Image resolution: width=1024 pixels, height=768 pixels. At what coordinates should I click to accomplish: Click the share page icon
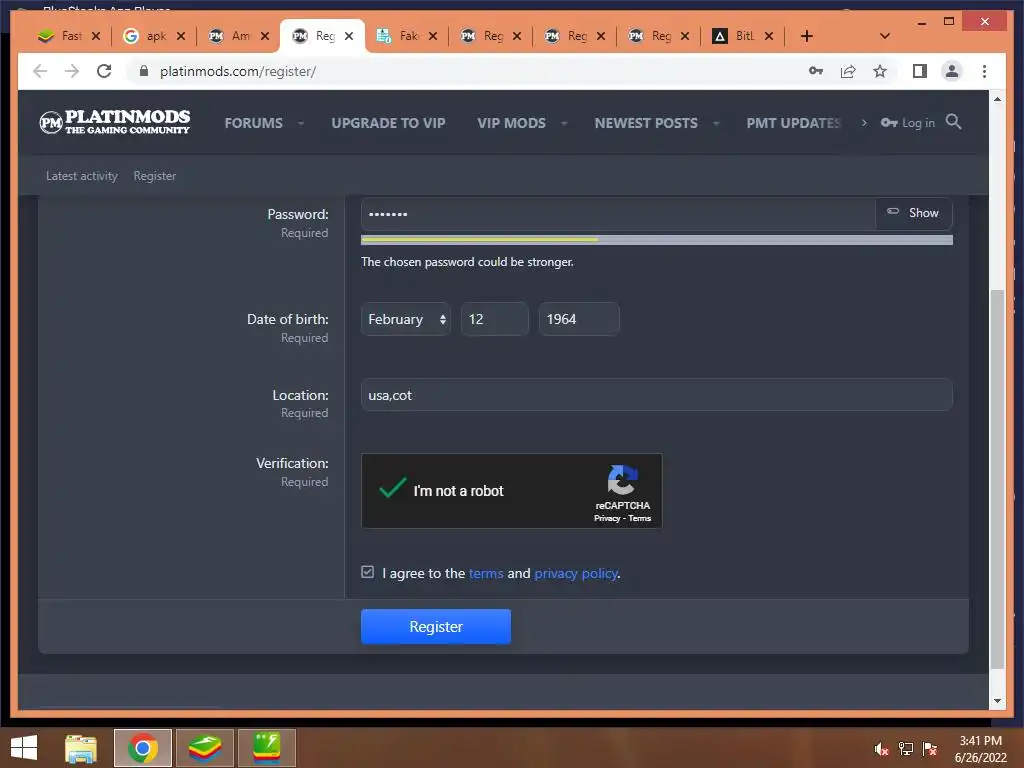[848, 71]
